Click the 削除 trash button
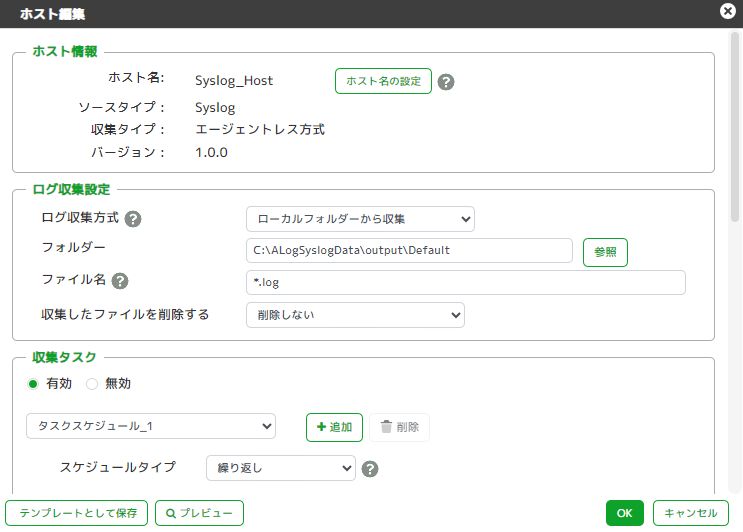Image resolution: width=743 pixels, height=532 pixels. [399, 427]
